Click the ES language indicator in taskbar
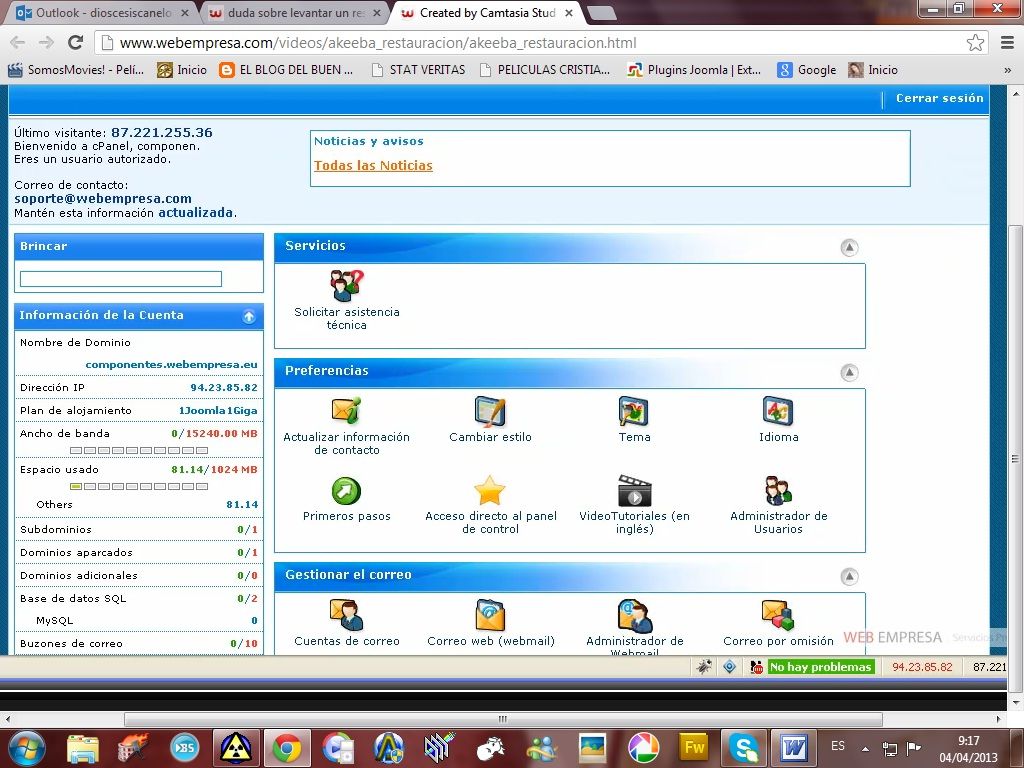The width and height of the screenshot is (1024, 768). pyautogui.click(x=837, y=746)
